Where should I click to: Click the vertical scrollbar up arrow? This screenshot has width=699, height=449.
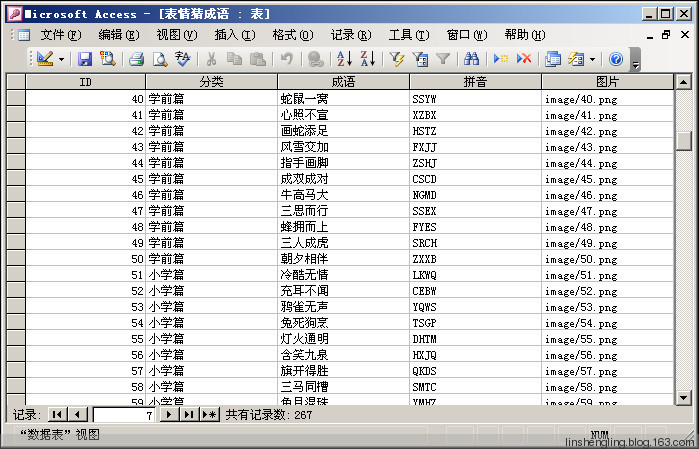(x=683, y=82)
